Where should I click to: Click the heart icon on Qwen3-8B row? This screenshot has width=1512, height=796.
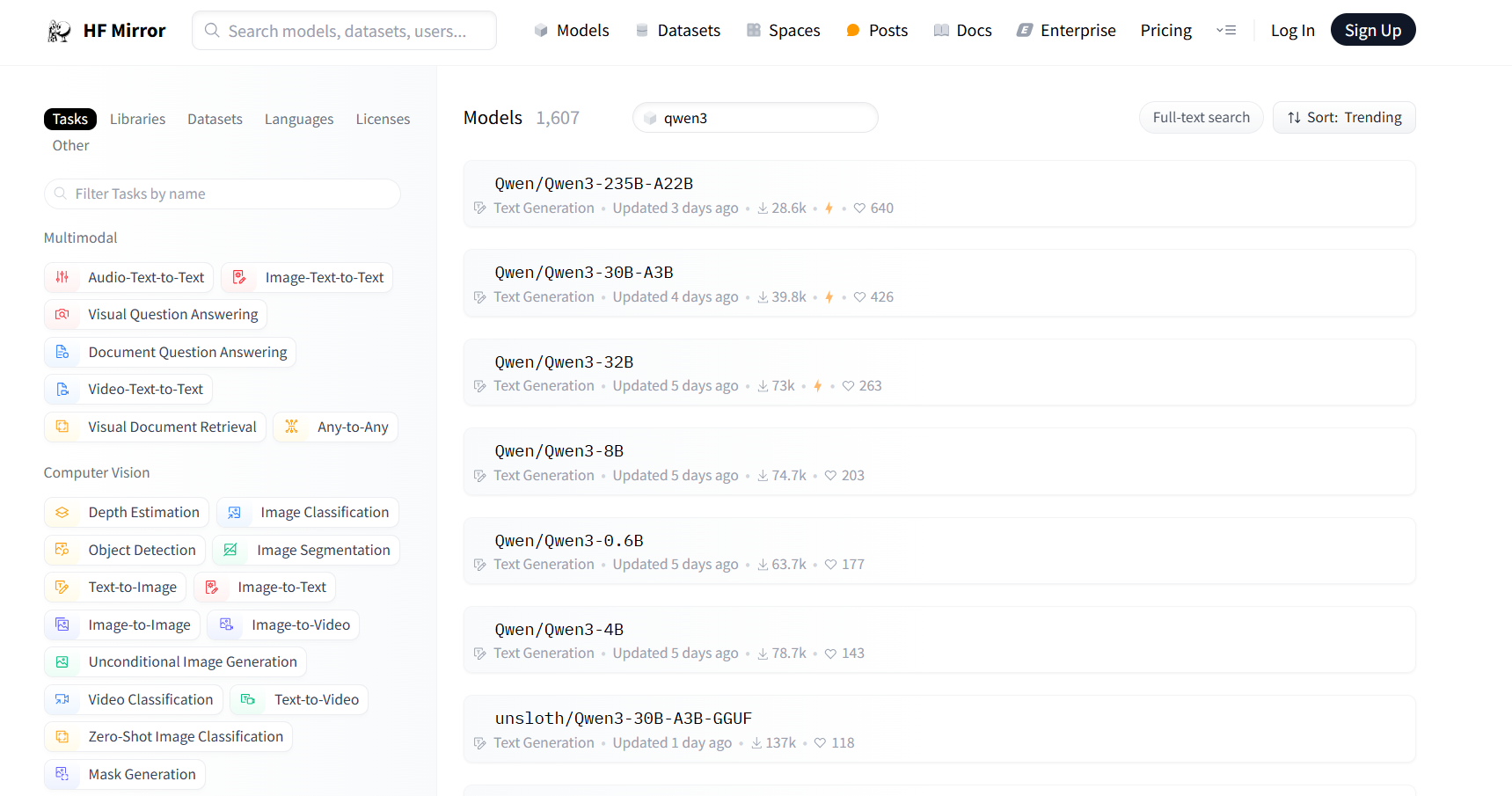[x=830, y=475]
